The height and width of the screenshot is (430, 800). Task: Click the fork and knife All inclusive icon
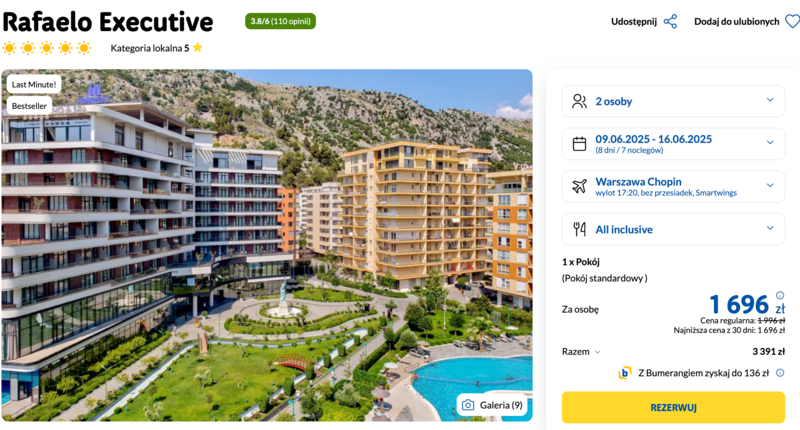(x=579, y=229)
